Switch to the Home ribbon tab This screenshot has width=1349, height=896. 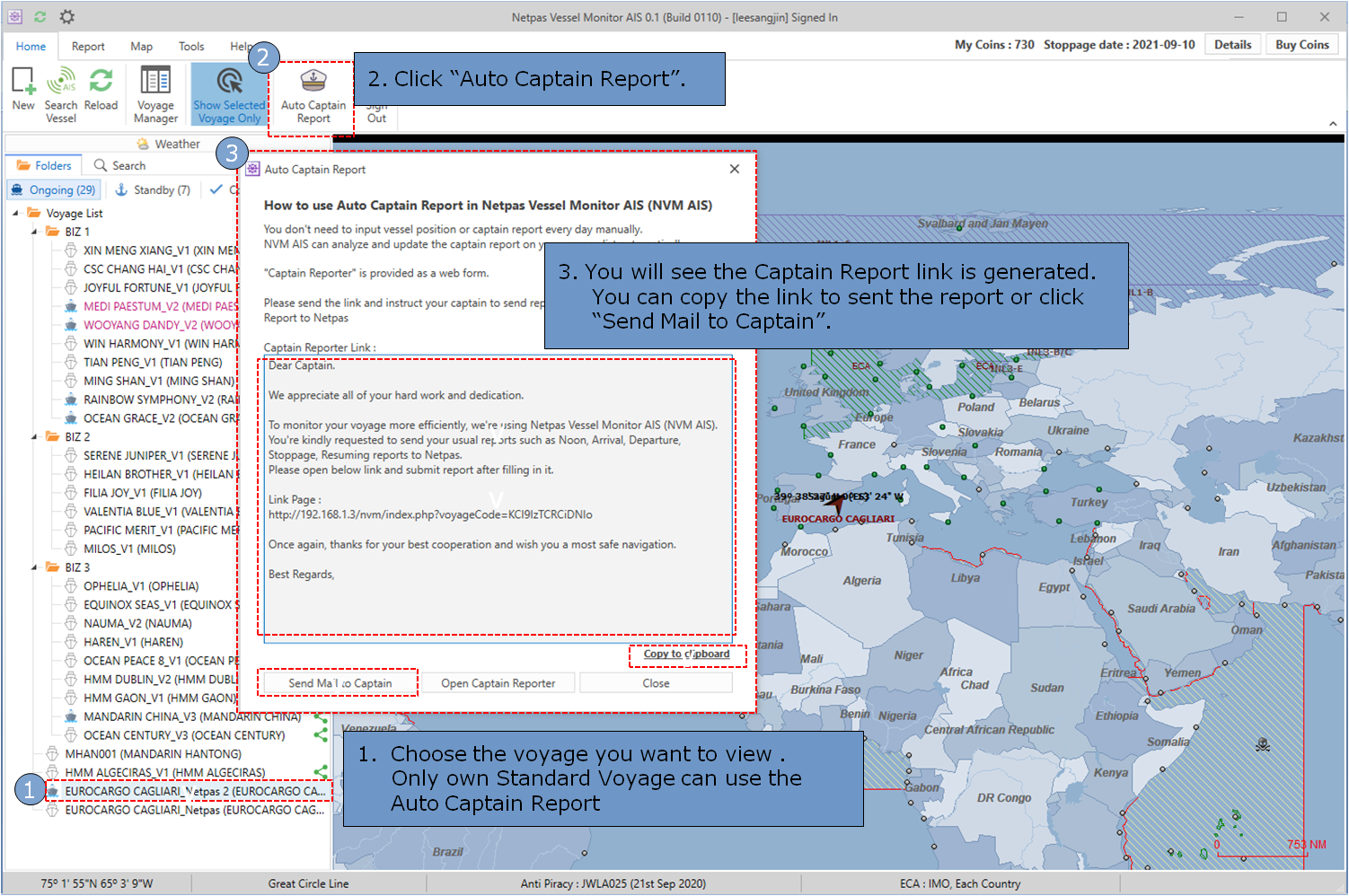click(31, 46)
